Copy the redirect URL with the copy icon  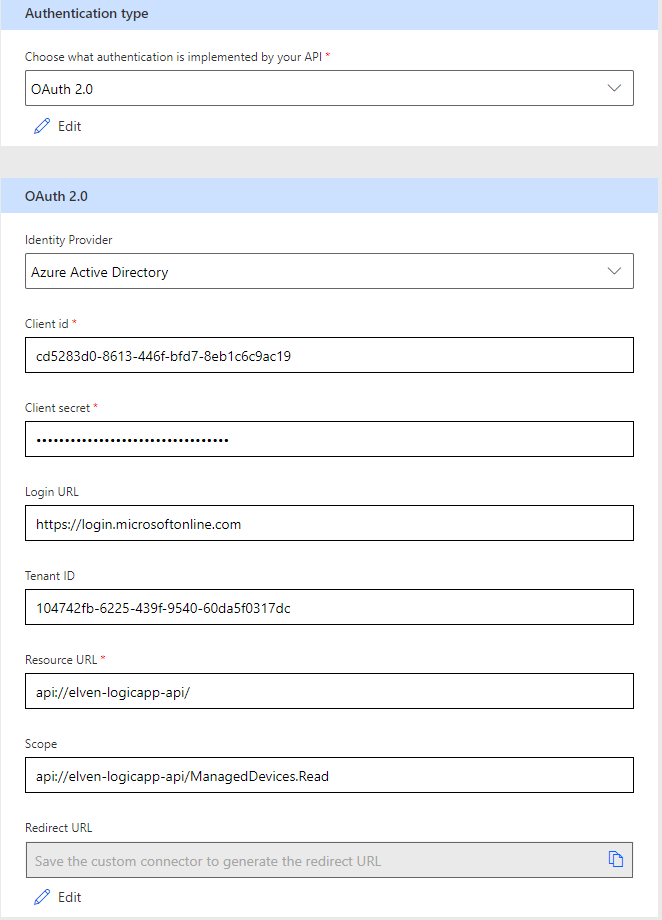point(616,859)
